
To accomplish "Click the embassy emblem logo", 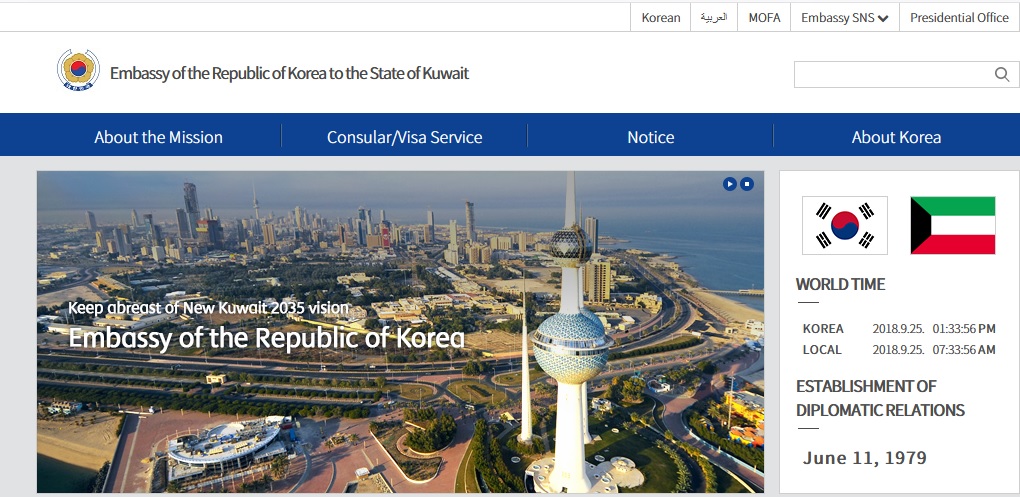I will click(x=78, y=70).
